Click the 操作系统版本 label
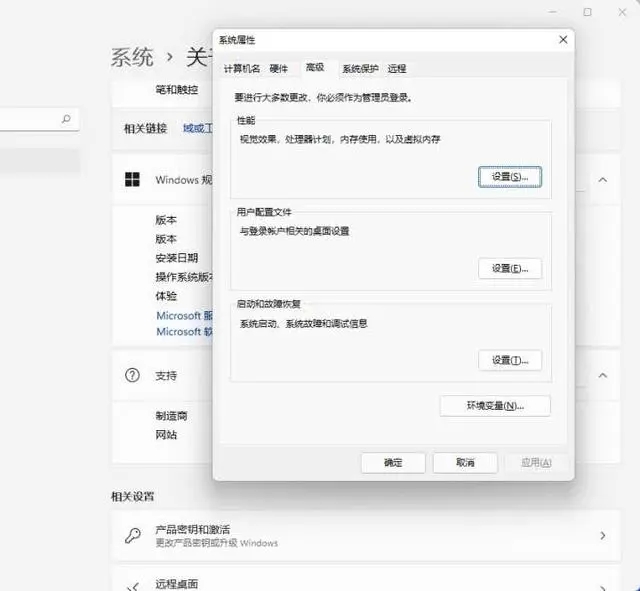 (x=184, y=277)
